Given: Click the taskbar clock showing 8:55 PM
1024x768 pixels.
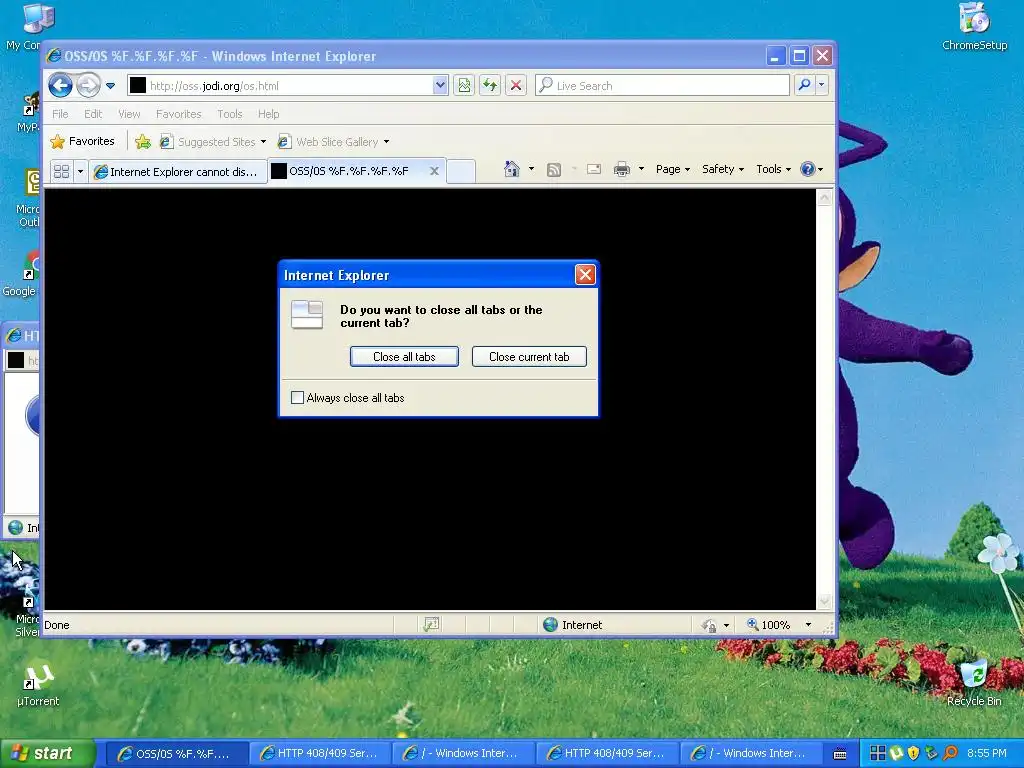Looking at the screenshot, I should click(986, 754).
